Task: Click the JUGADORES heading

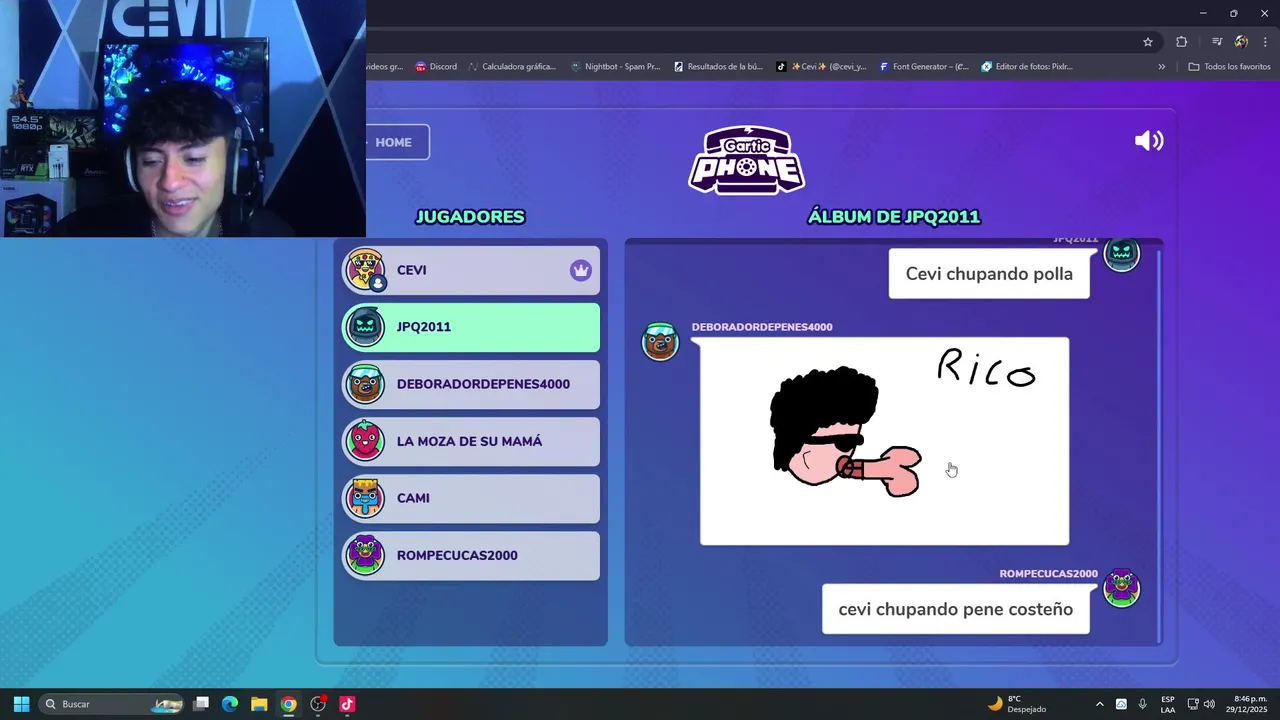Action: tap(470, 217)
